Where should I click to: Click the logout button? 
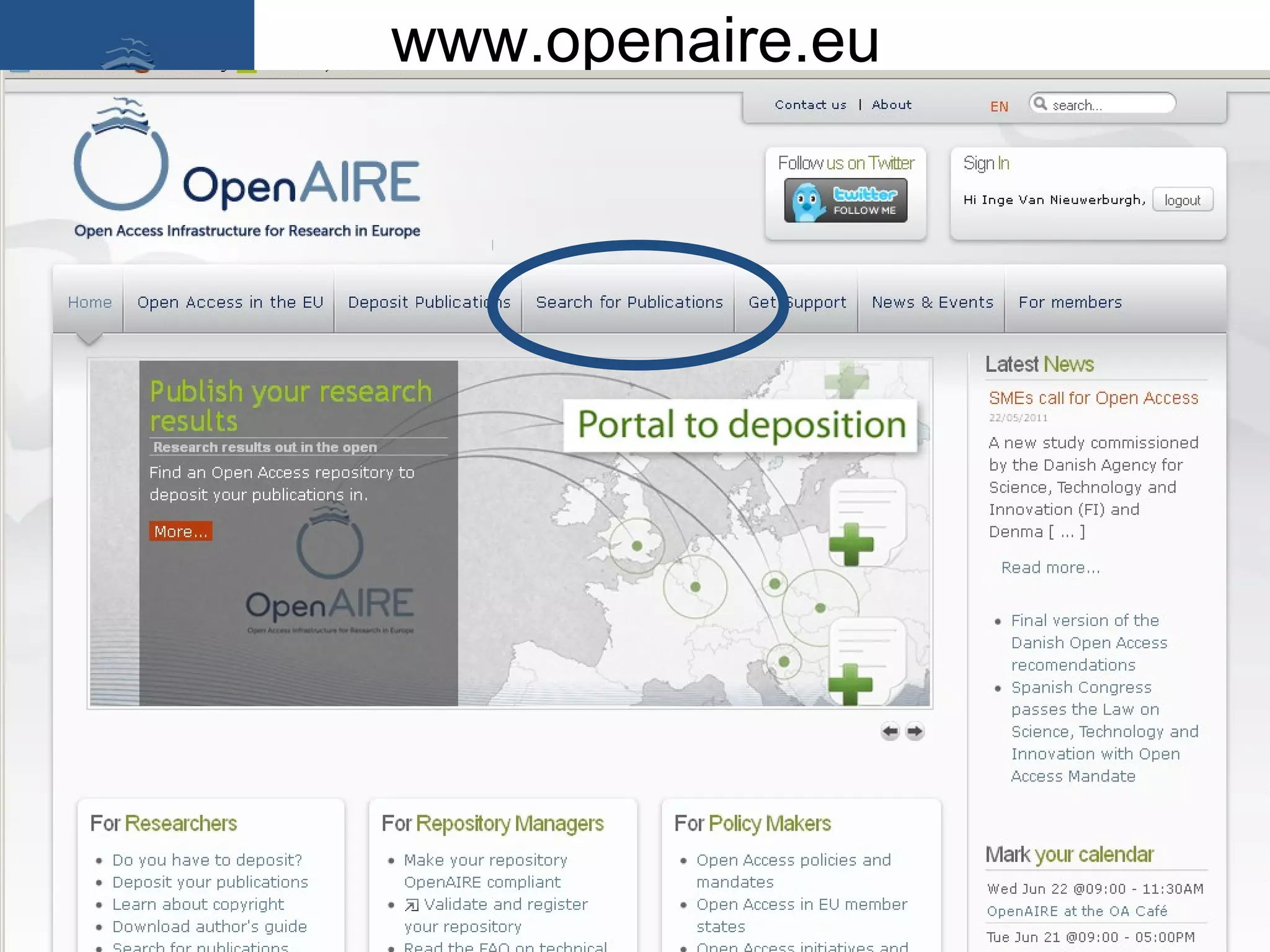[x=1183, y=200]
